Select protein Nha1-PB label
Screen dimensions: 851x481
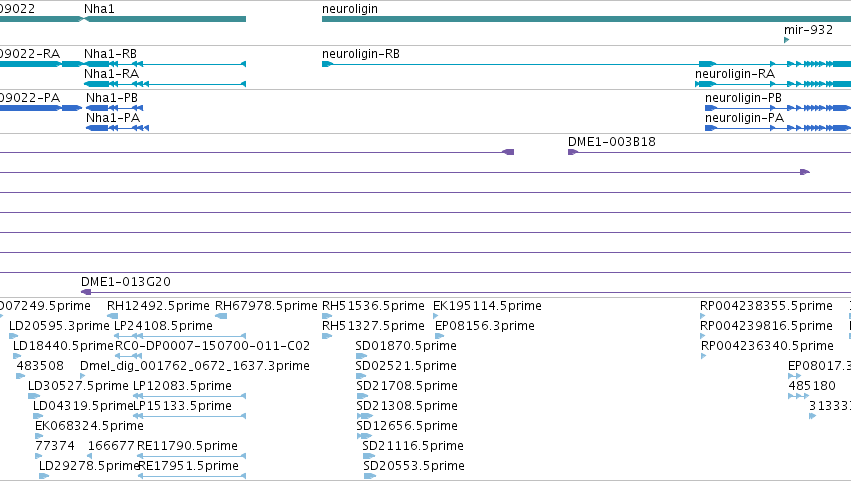point(112,98)
